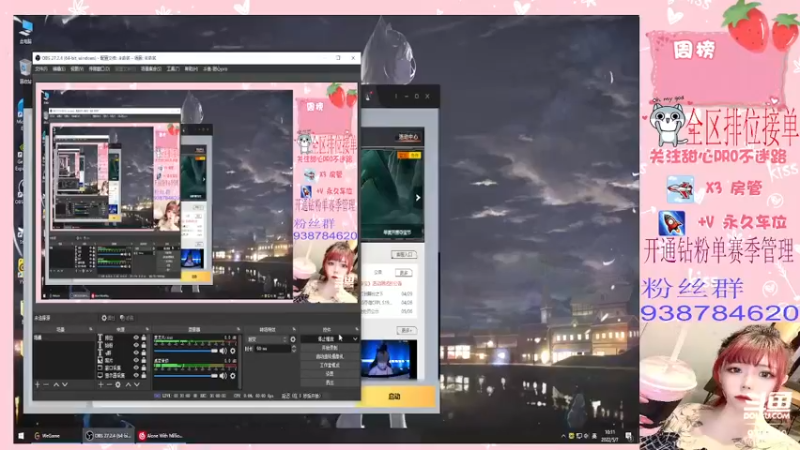Open the Help menu in OBS
Screen dimensions: 800x450
191,69
